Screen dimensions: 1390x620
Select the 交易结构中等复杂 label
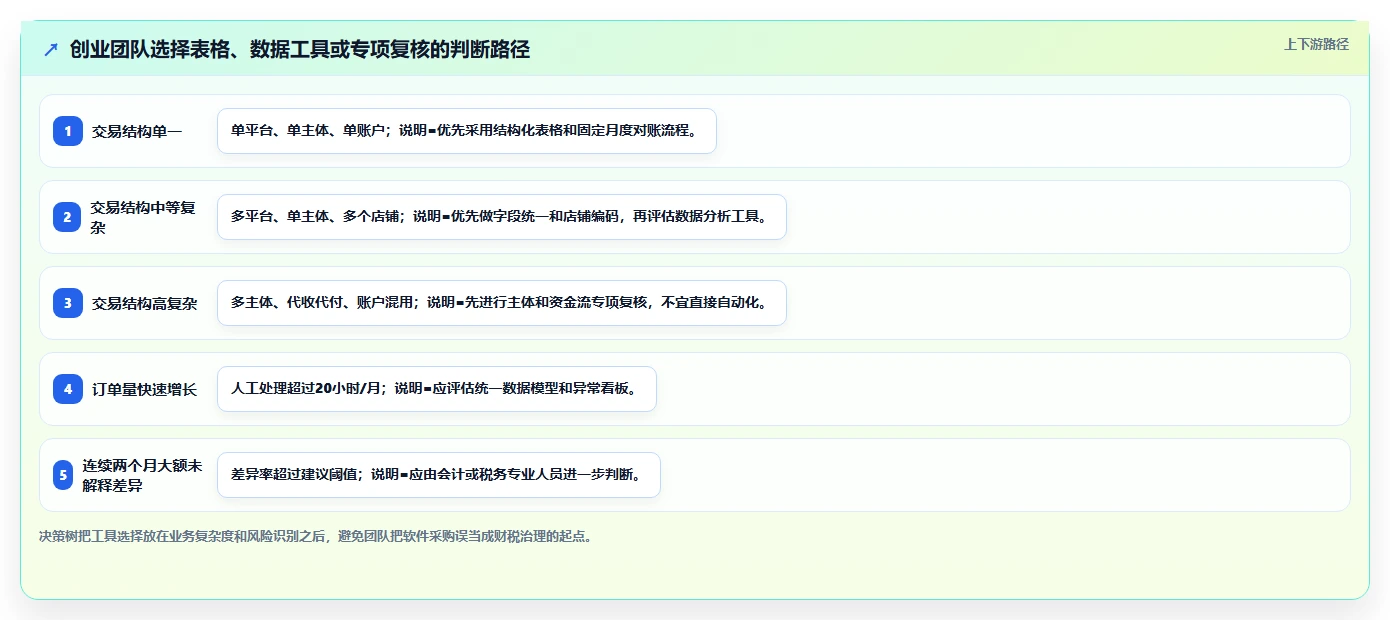tap(144, 217)
